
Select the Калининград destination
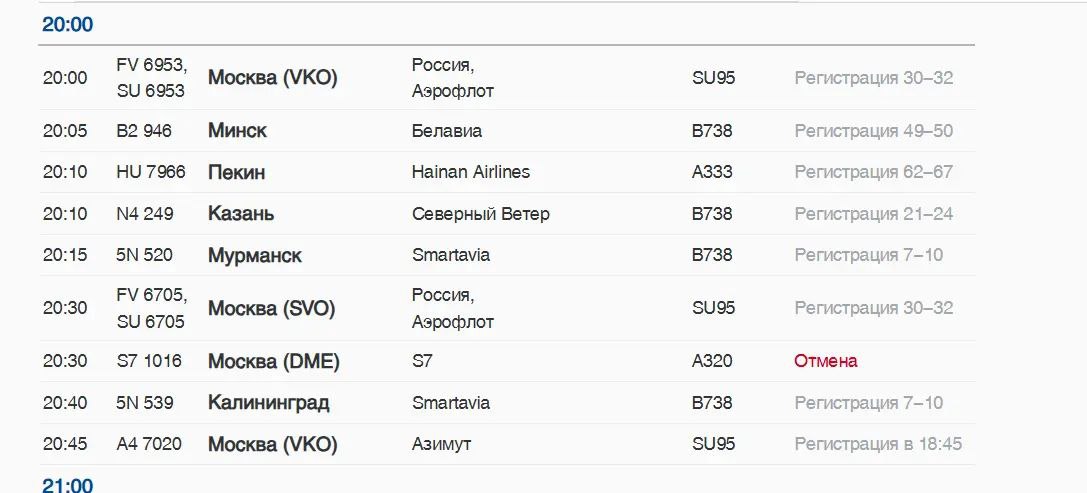point(268,403)
